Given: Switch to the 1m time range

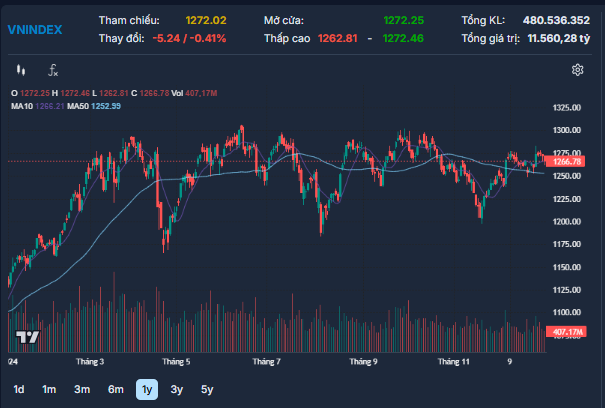Looking at the screenshot, I should pos(49,389).
